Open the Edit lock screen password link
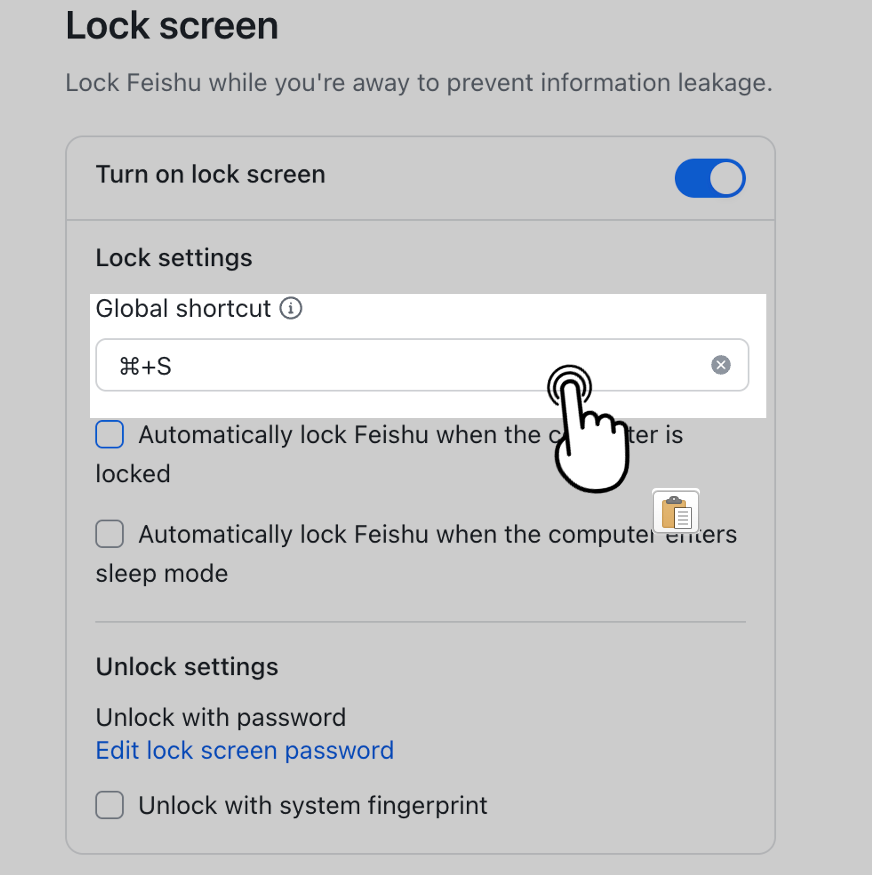 [x=244, y=750]
